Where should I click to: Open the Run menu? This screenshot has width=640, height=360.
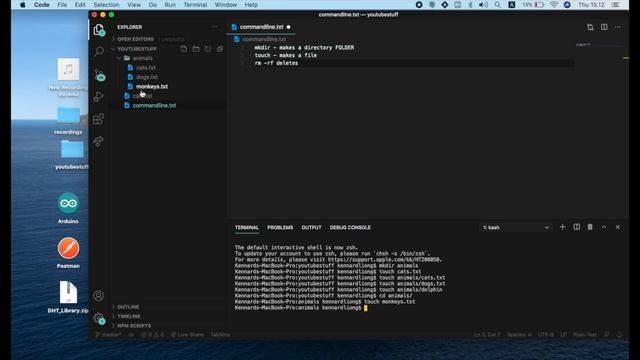point(170,5)
